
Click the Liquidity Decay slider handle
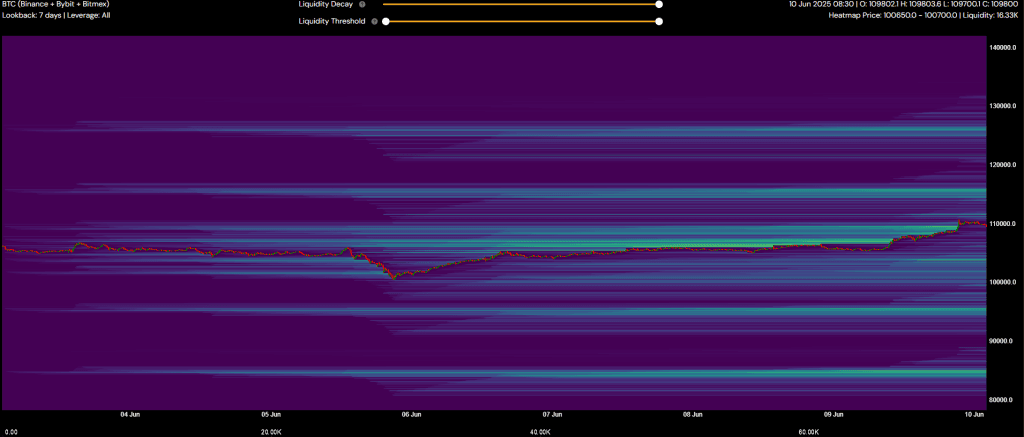(660, 4)
